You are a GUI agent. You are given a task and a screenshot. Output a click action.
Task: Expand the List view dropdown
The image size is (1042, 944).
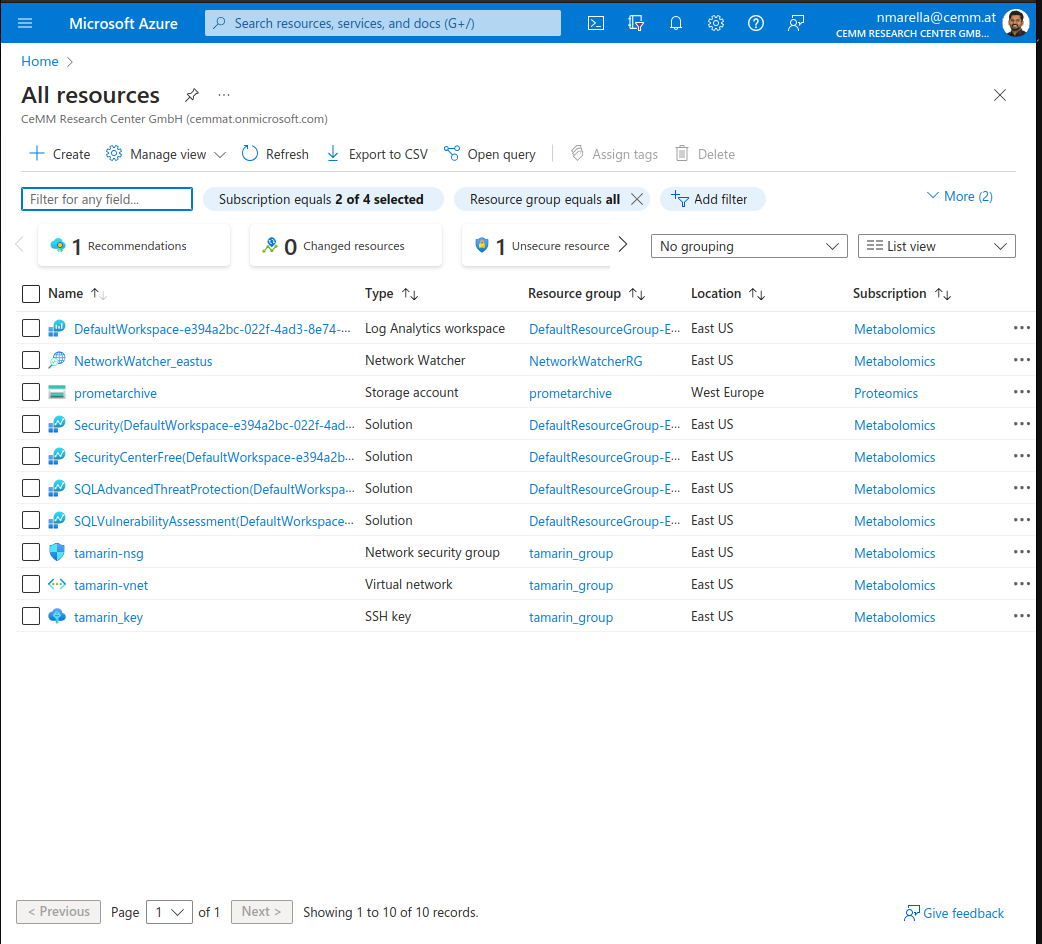click(x=936, y=246)
